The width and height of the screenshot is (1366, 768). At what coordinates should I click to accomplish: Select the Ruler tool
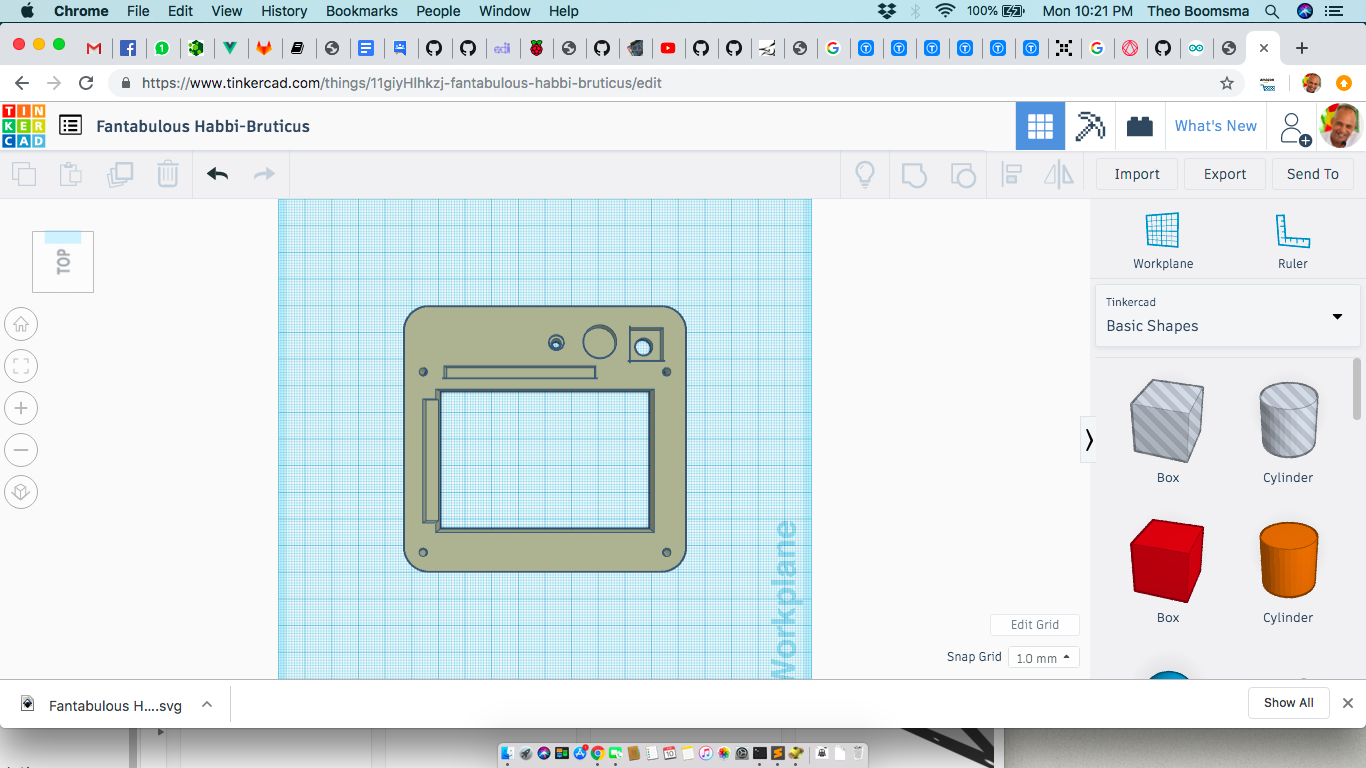point(1293,241)
